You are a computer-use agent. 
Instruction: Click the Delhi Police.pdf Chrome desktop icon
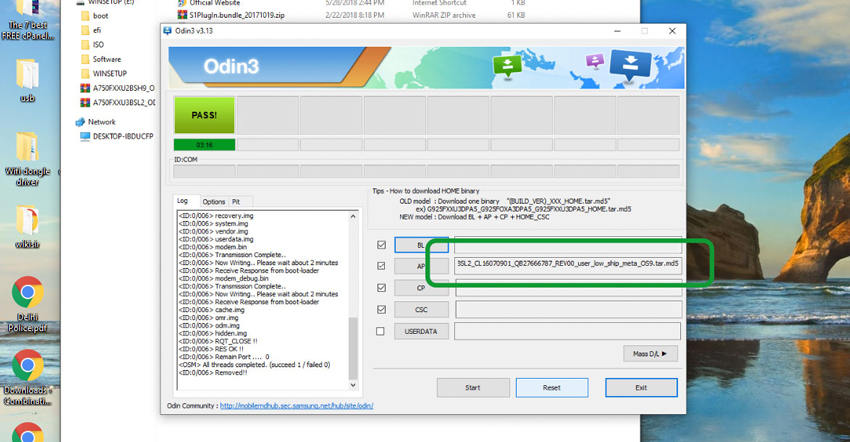pos(27,304)
